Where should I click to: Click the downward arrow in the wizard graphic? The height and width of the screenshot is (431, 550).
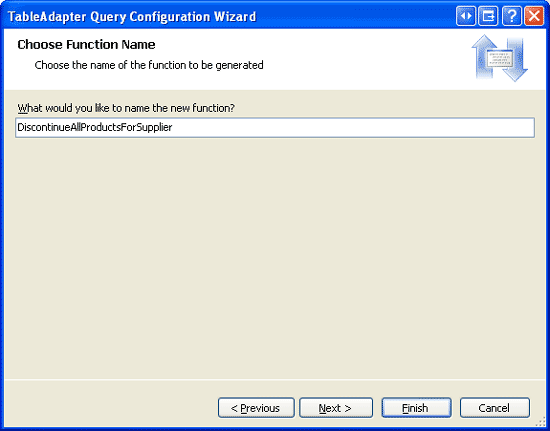pyautogui.click(x=515, y=60)
